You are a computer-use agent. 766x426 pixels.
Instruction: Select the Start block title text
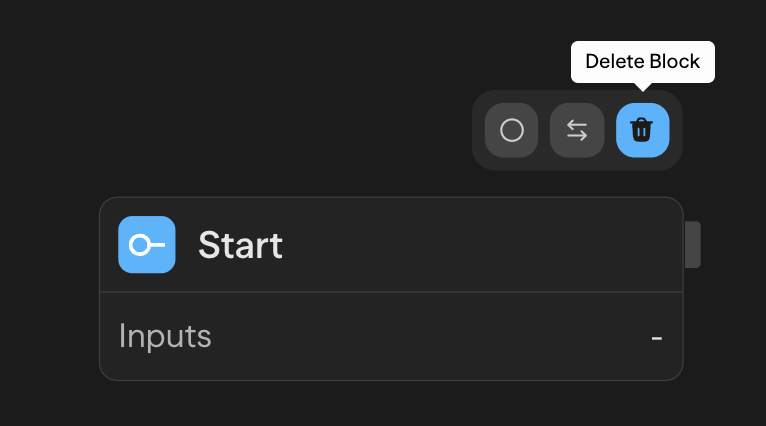[x=240, y=245]
